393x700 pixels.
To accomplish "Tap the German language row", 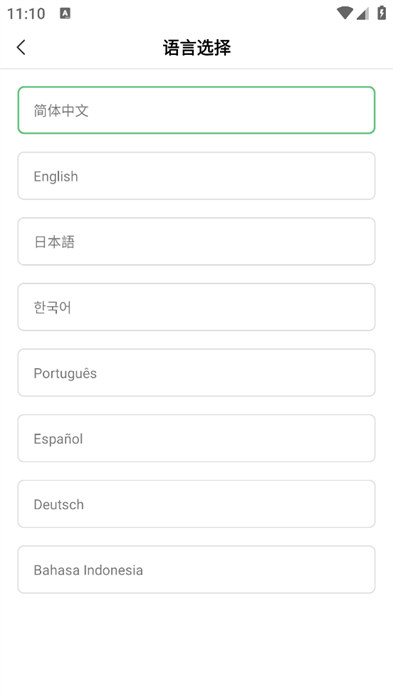I will (x=196, y=504).
